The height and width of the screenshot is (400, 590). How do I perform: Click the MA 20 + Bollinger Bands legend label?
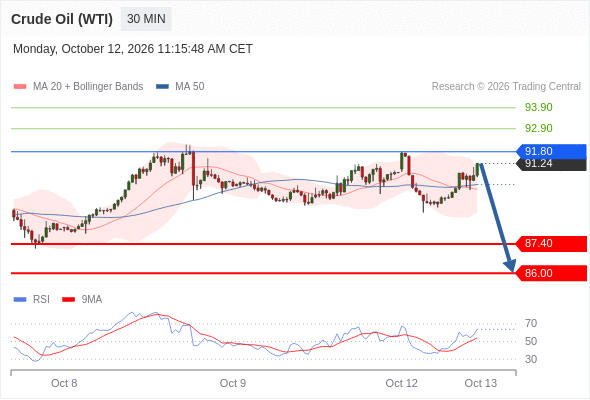tap(88, 87)
